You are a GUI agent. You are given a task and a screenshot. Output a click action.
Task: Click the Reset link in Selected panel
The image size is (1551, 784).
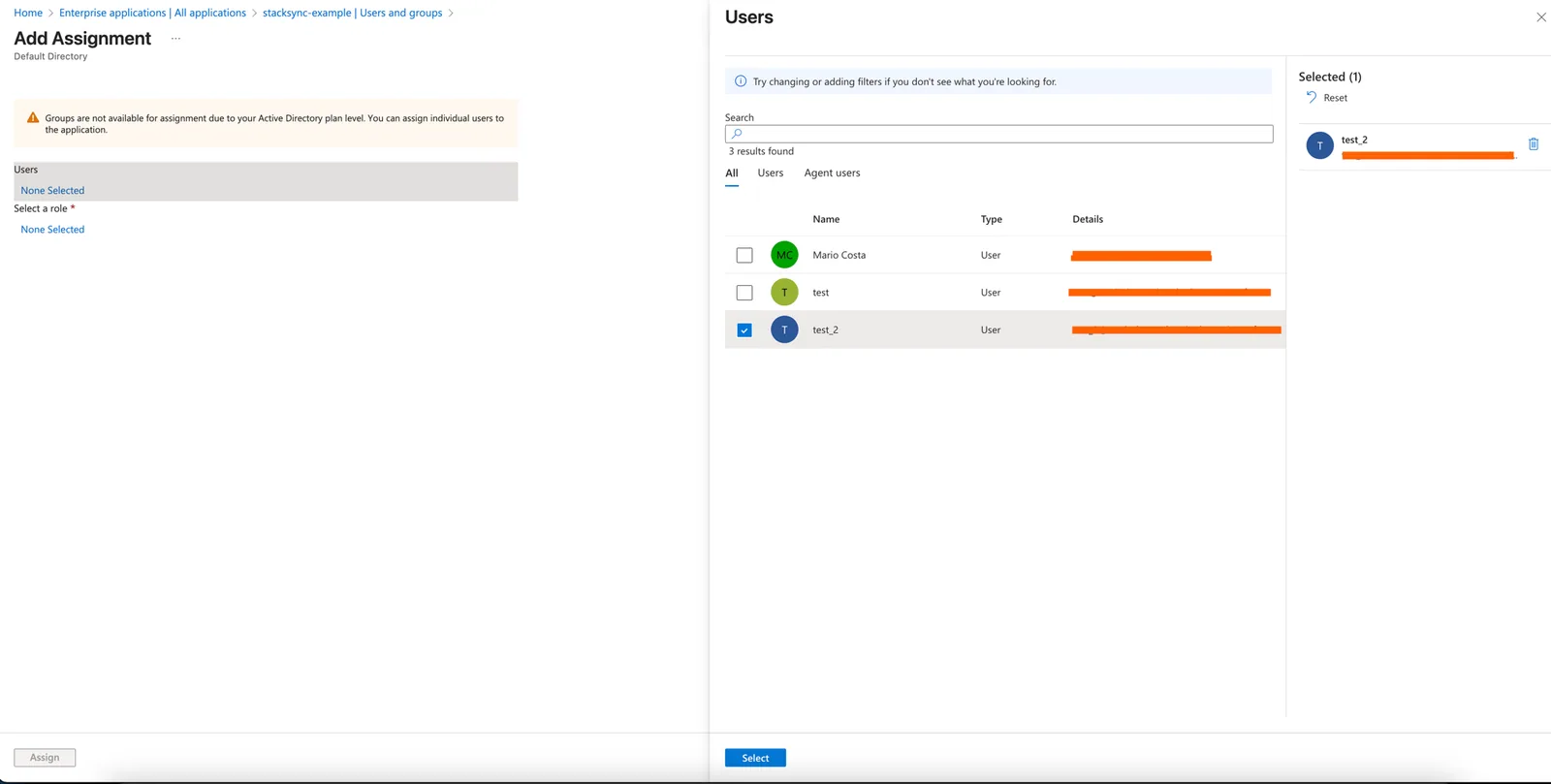1335,98
